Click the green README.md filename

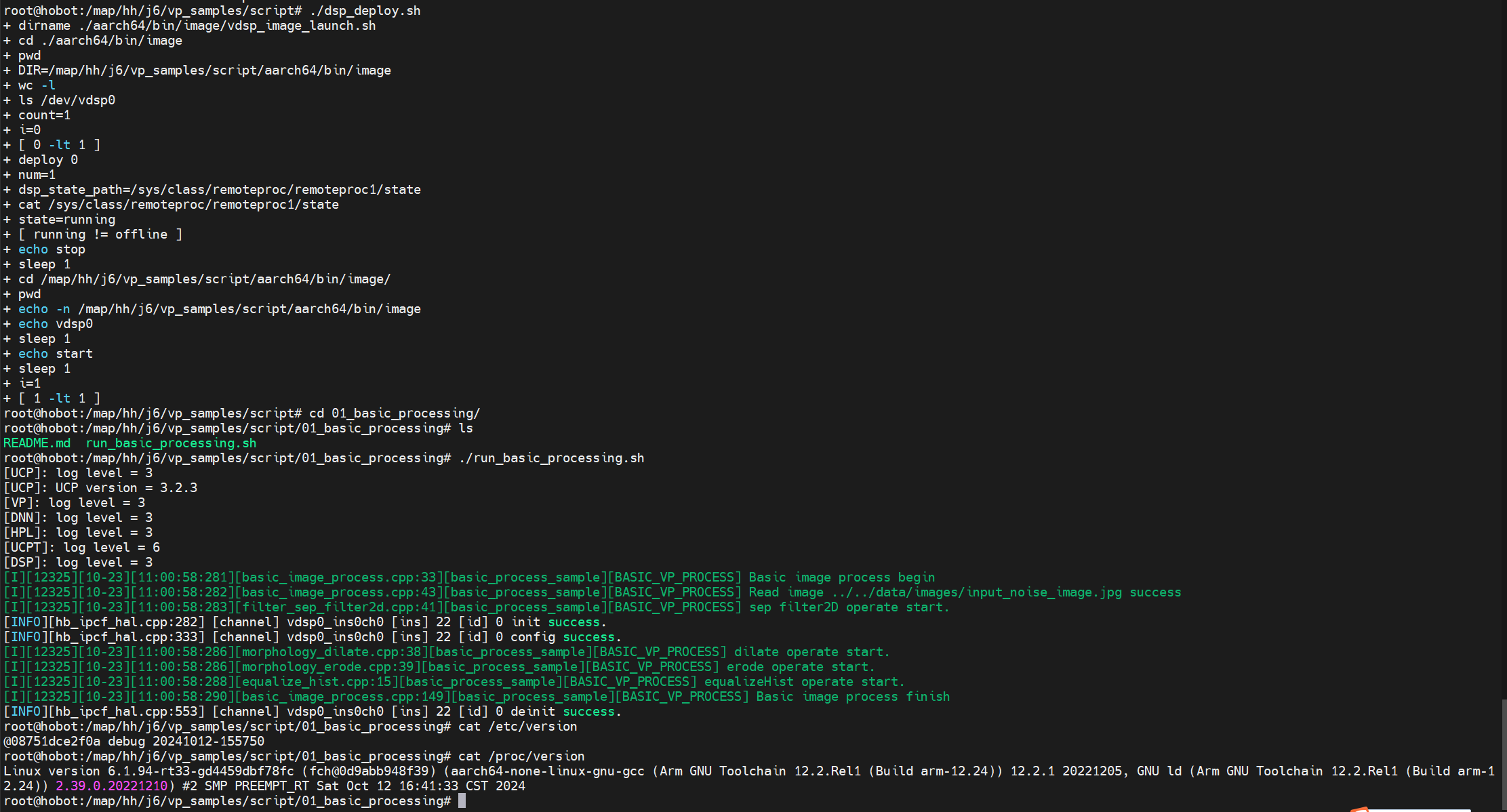(x=37, y=443)
